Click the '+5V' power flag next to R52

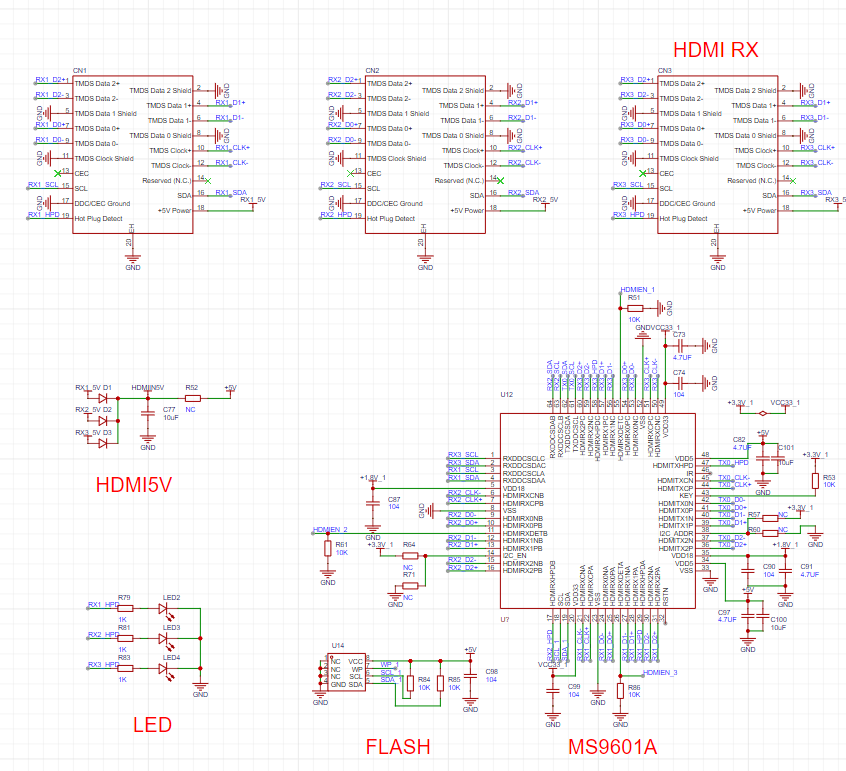point(230,389)
